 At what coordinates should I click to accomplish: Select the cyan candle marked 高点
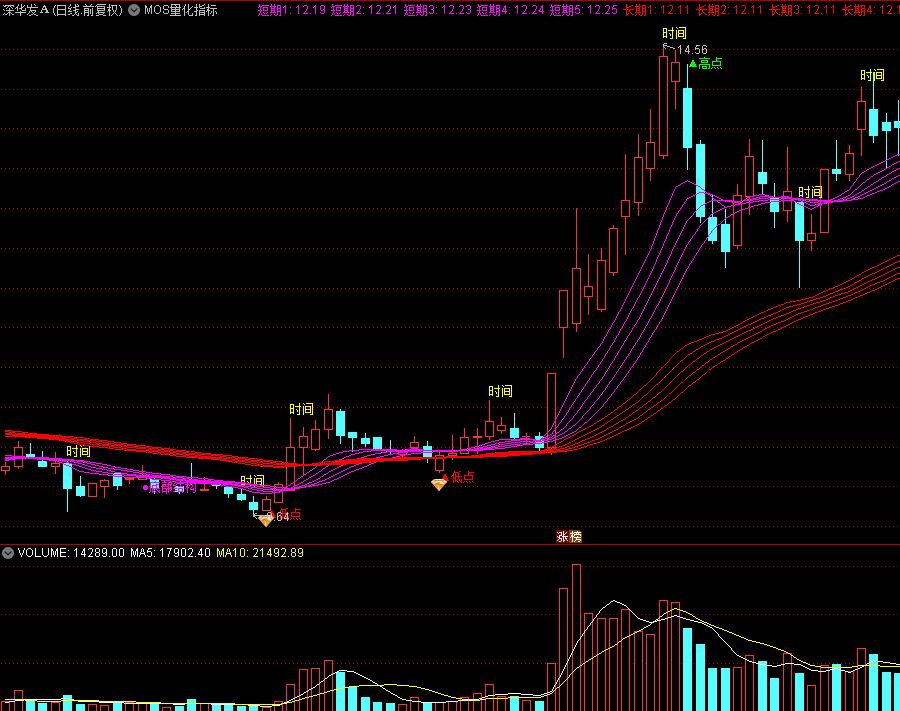(x=687, y=118)
